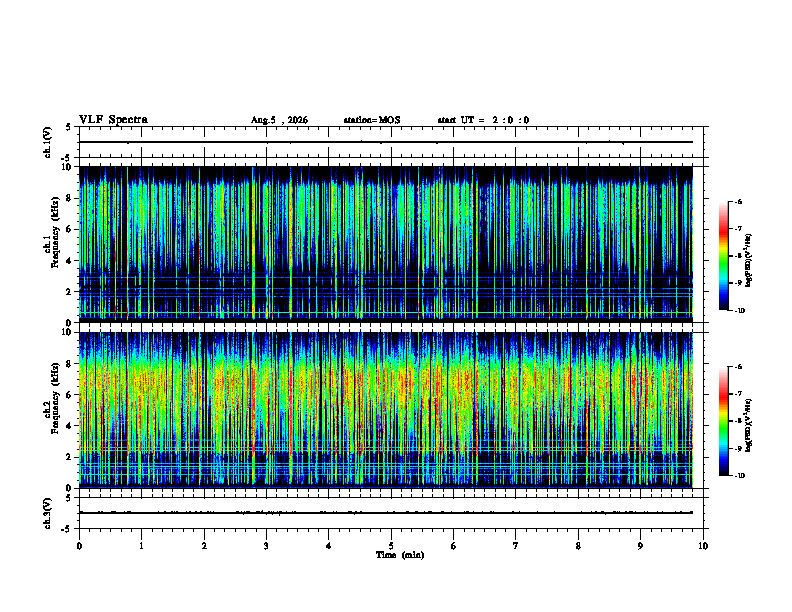Click the 2 kHz tick on ch.2 frequency axis
Image resolution: width=792 pixels, height=612 pixels.
coord(70,457)
